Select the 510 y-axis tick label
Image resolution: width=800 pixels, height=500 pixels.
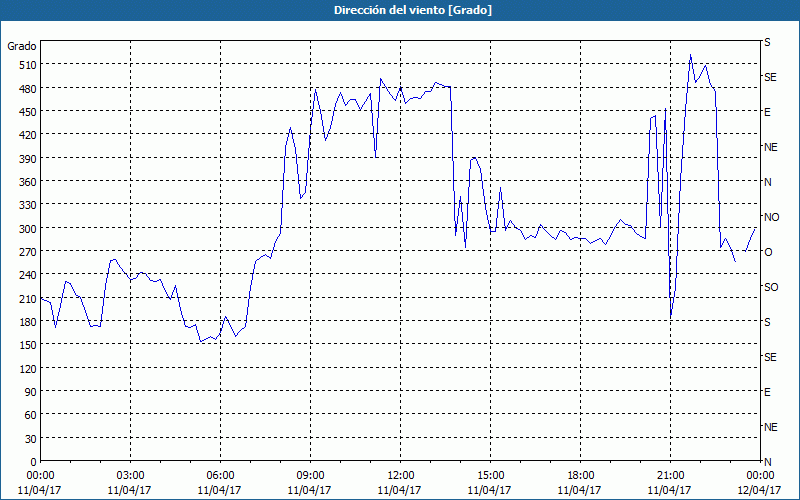[x=28, y=65]
